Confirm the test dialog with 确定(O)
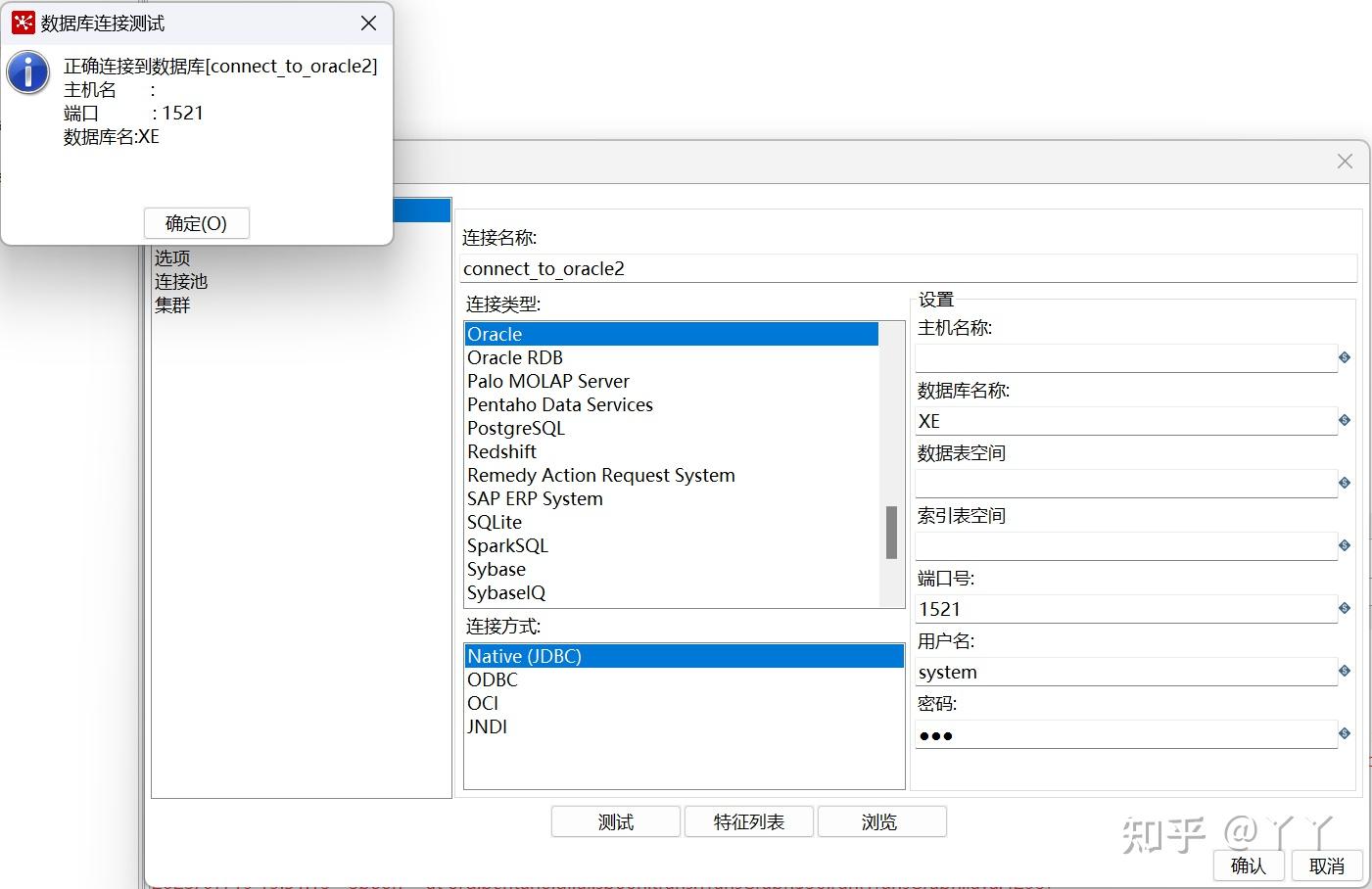The image size is (1372, 889). pos(196,223)
